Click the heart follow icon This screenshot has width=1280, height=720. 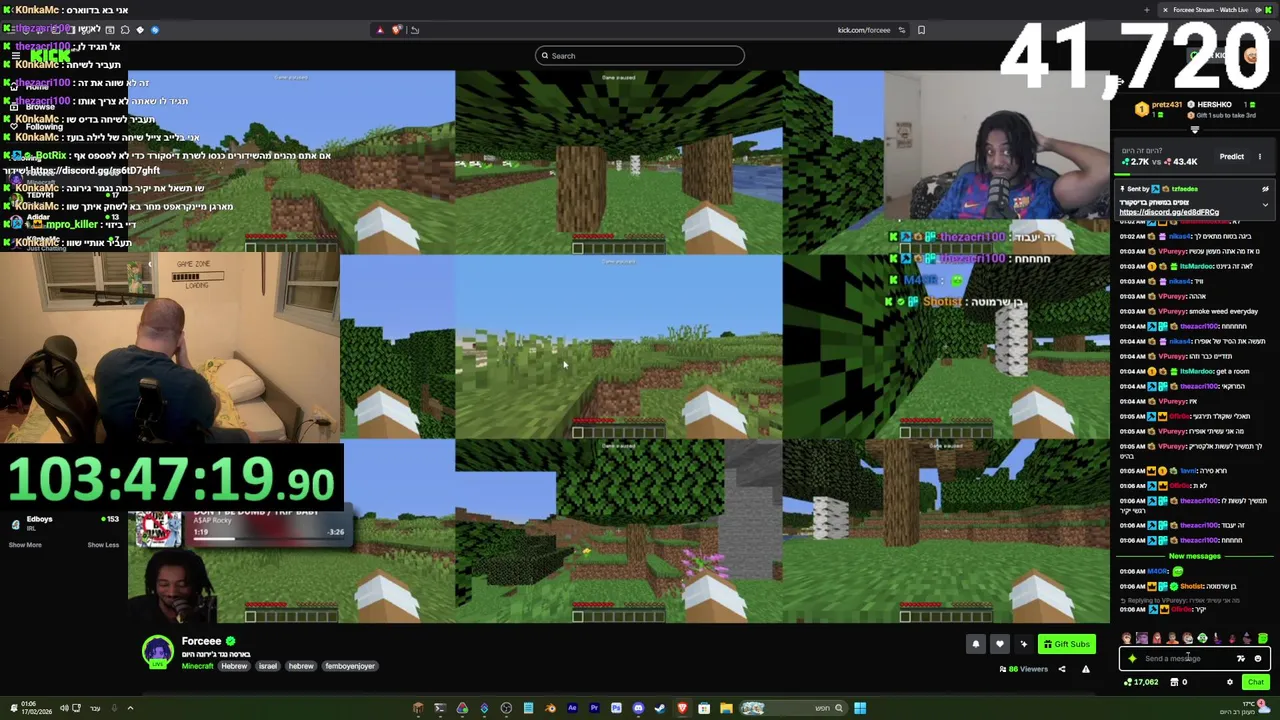[x=999, y=644]
